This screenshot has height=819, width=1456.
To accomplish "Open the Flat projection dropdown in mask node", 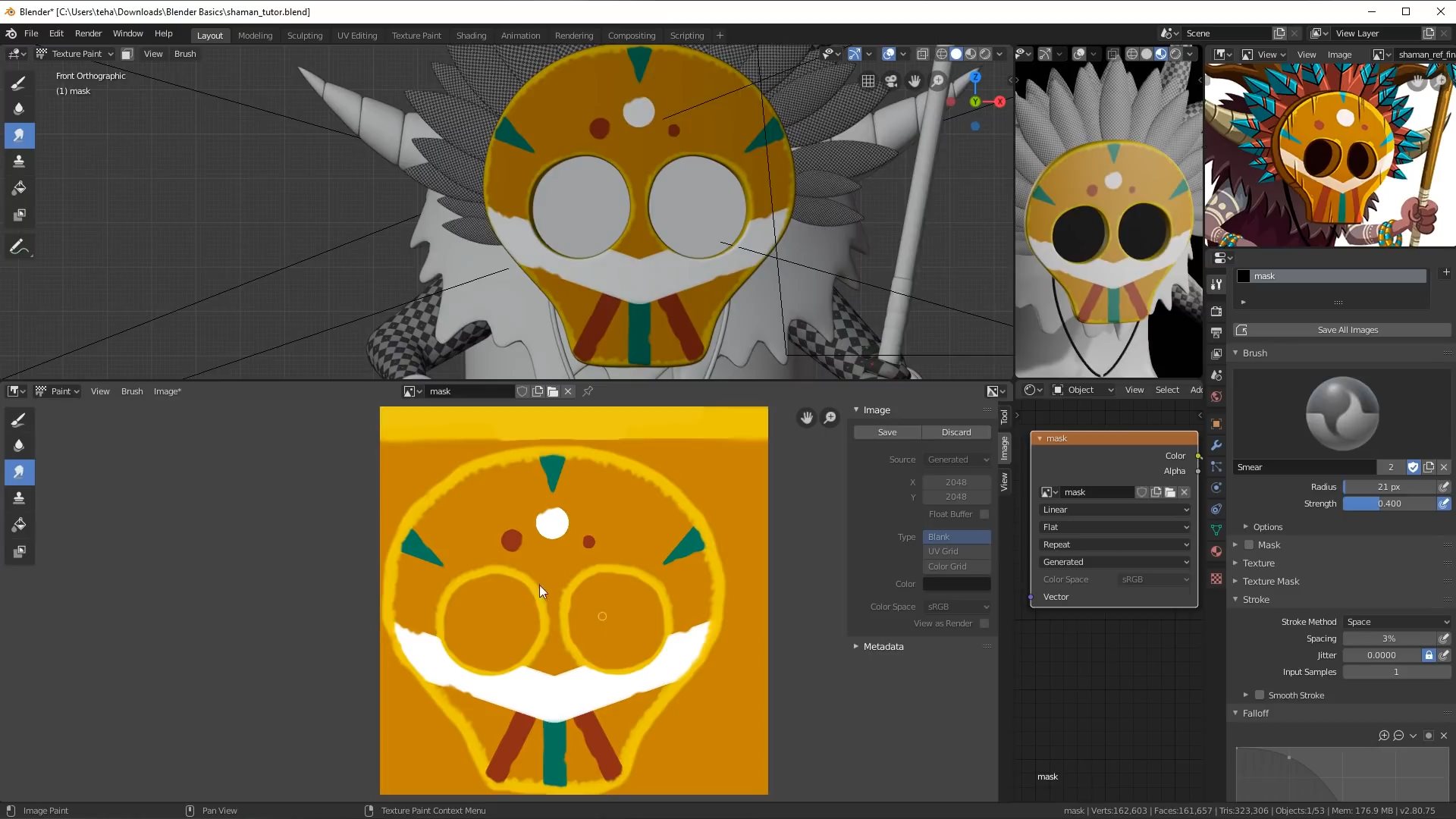I will click(x=1115, y=527).
